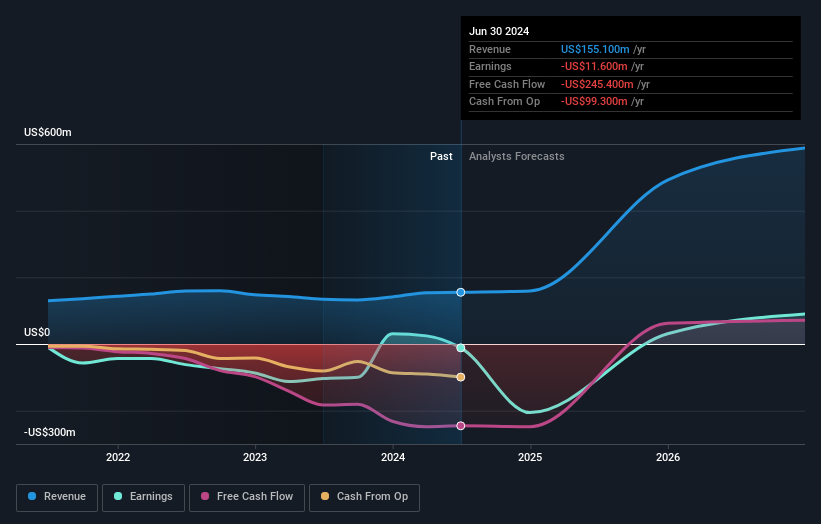Viewport: 821px width, 524px height.
Task: Click the 2026 x-axis label
Action: [x=668, y=457]
